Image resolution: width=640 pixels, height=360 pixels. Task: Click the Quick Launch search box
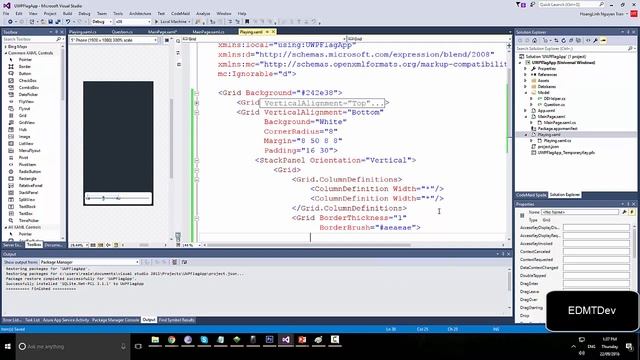[570, 4]
